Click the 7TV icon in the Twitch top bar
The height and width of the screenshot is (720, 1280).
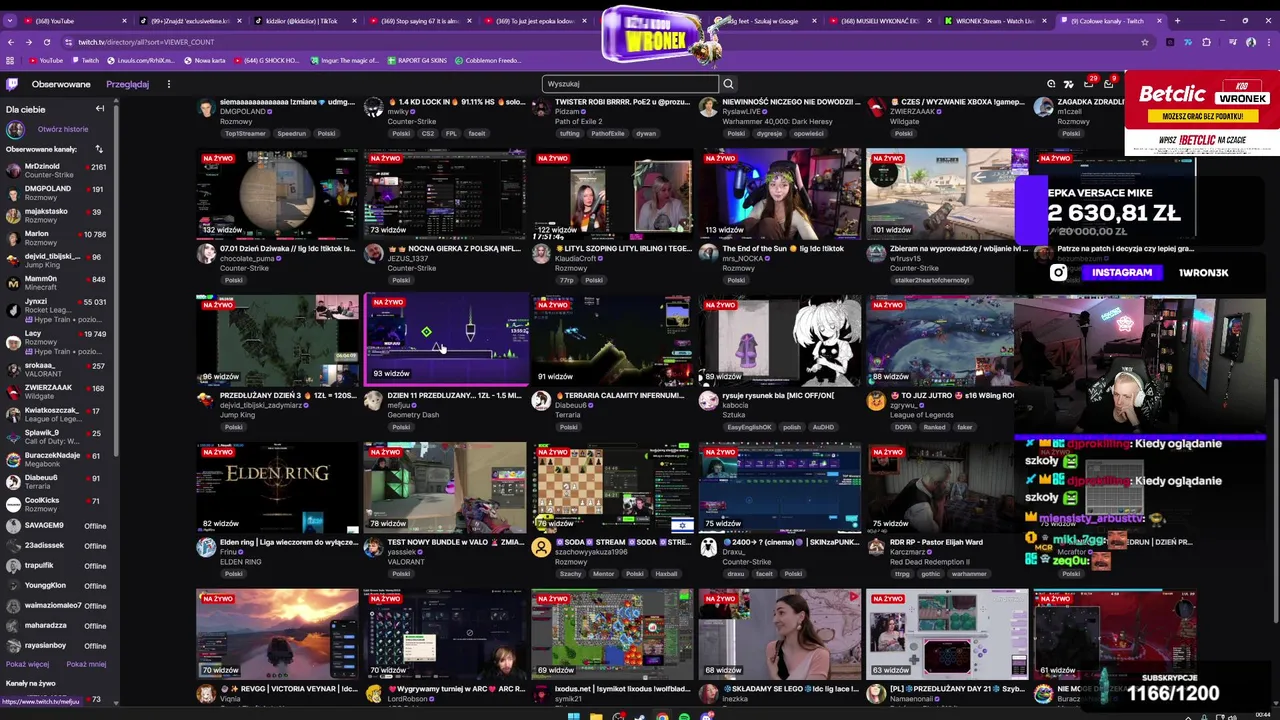[1069, 84]
